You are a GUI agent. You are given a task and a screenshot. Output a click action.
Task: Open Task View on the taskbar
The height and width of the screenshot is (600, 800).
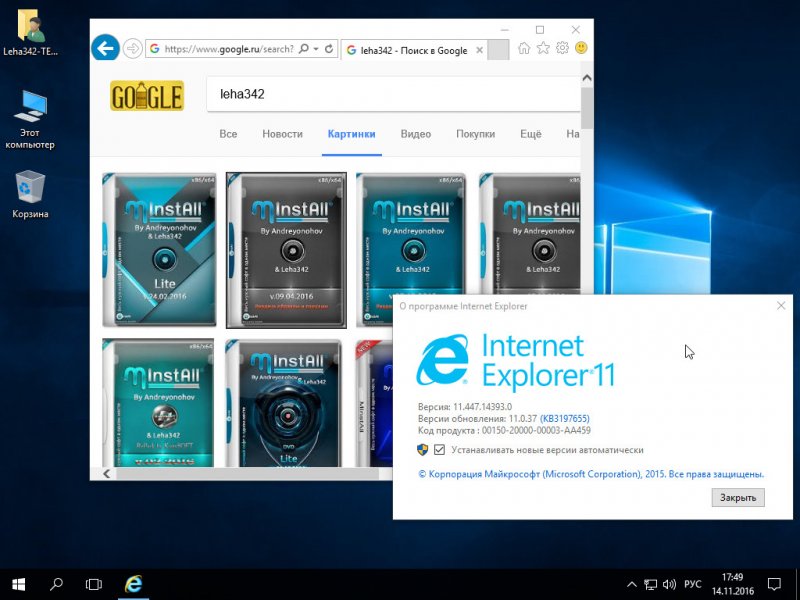pos(94,584)
